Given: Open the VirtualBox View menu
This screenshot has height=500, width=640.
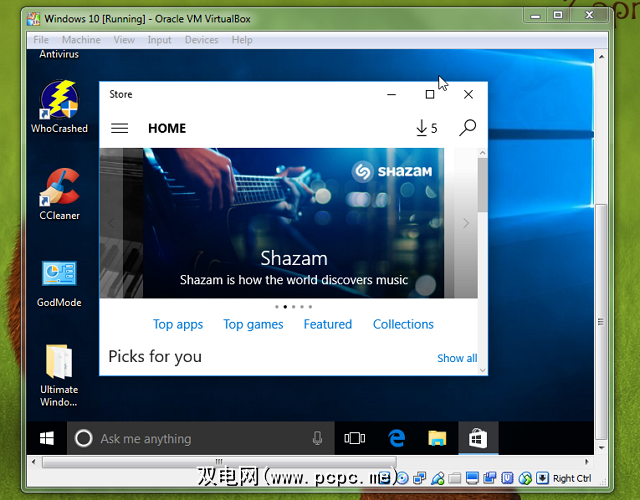Looking at the screenshot, I should [124, 40].
